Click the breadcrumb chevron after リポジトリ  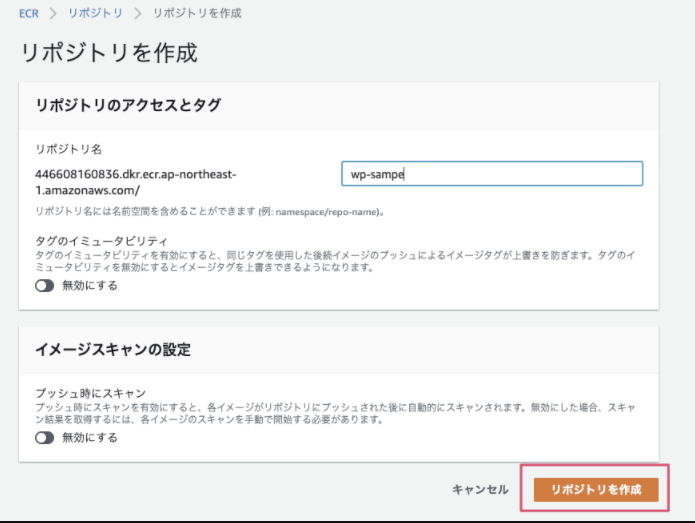139,14
